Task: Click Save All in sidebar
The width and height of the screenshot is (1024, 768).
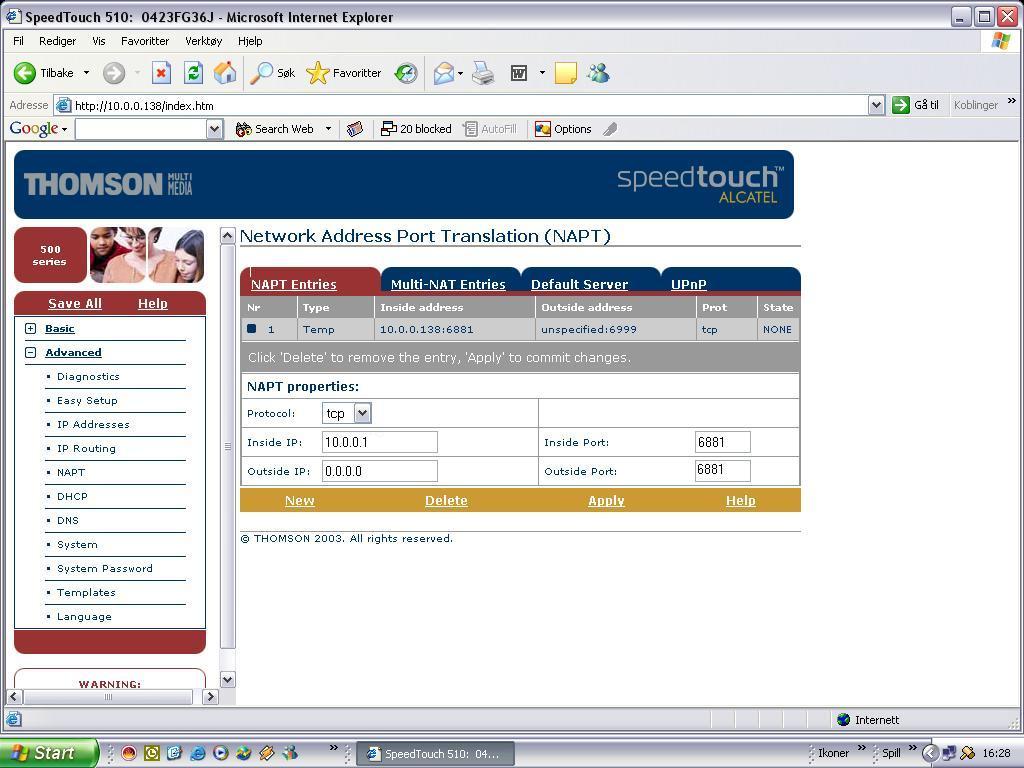Action: pyautogui.click(x=75, y=303)
